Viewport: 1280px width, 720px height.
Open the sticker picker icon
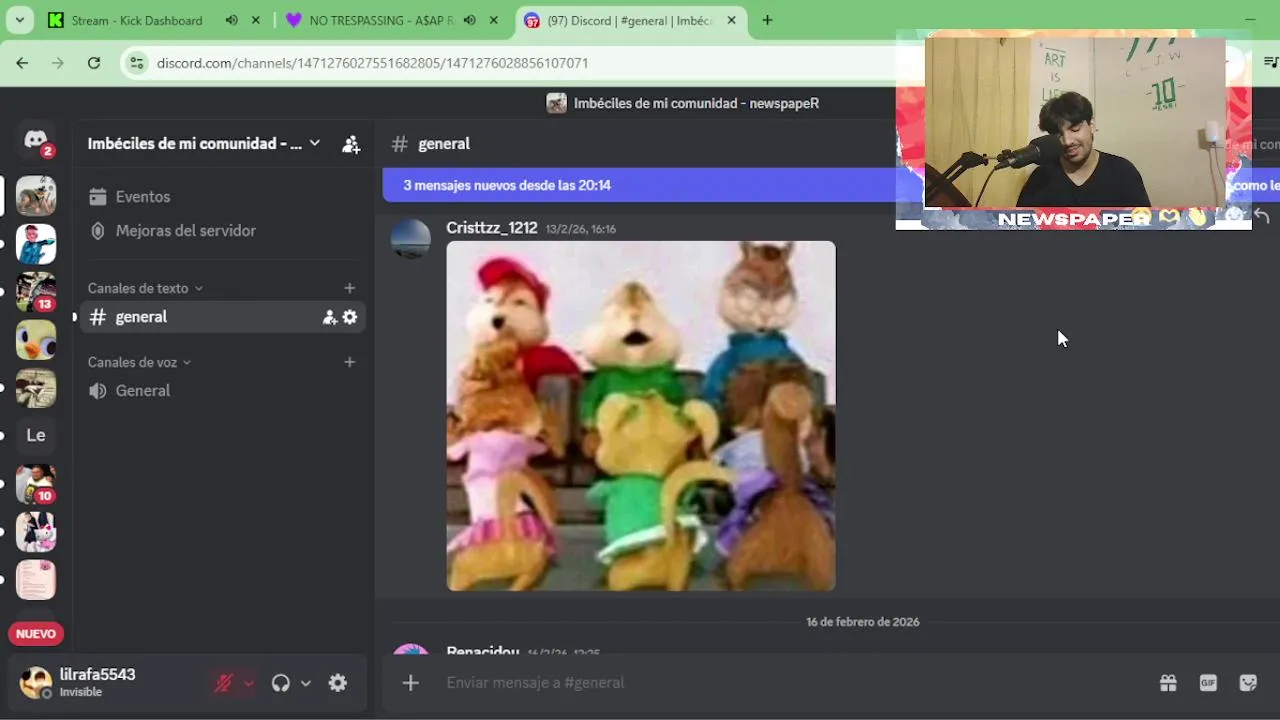(1248, 683)
